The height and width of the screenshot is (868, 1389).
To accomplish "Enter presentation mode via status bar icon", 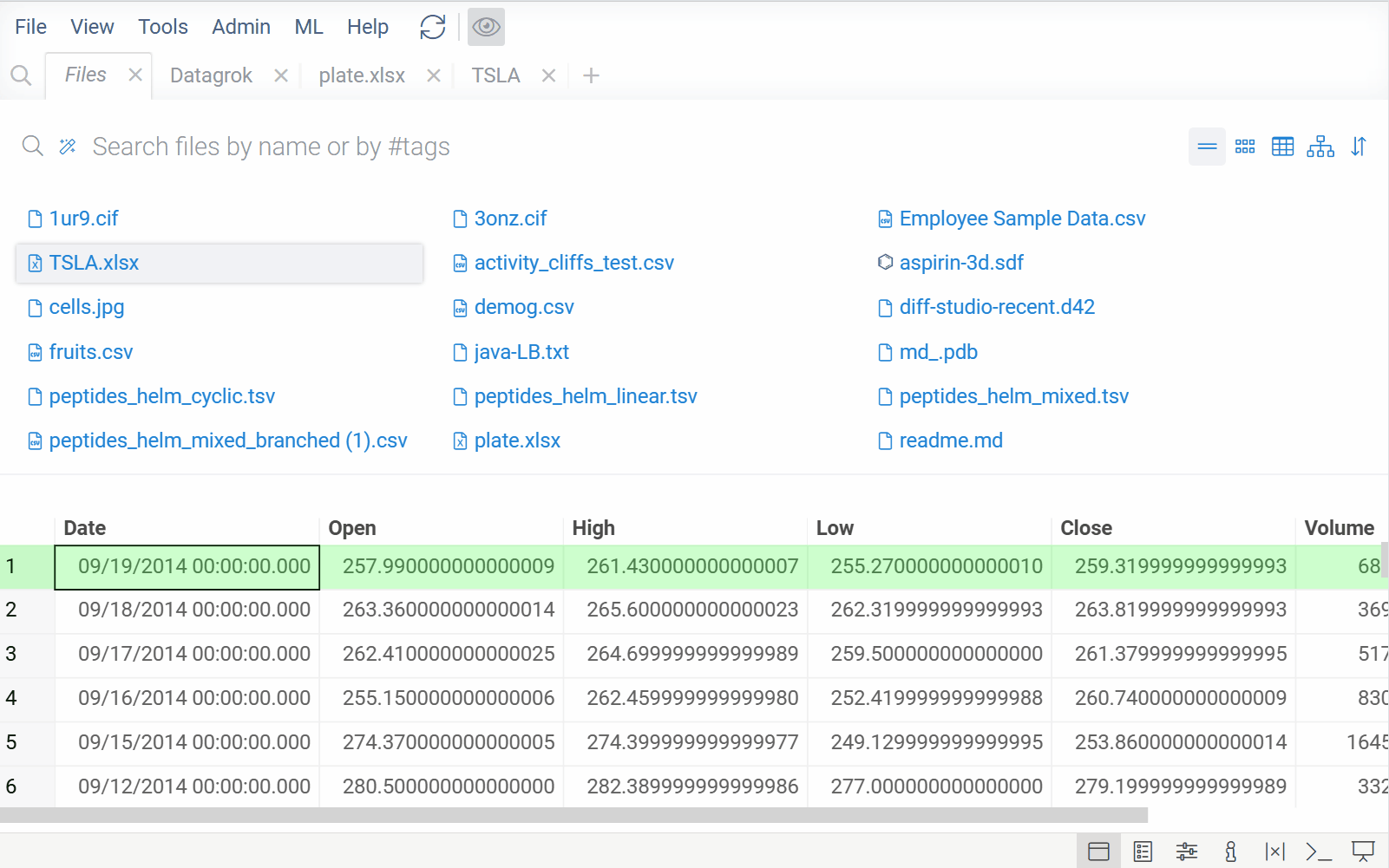I will pos(1360,852).
